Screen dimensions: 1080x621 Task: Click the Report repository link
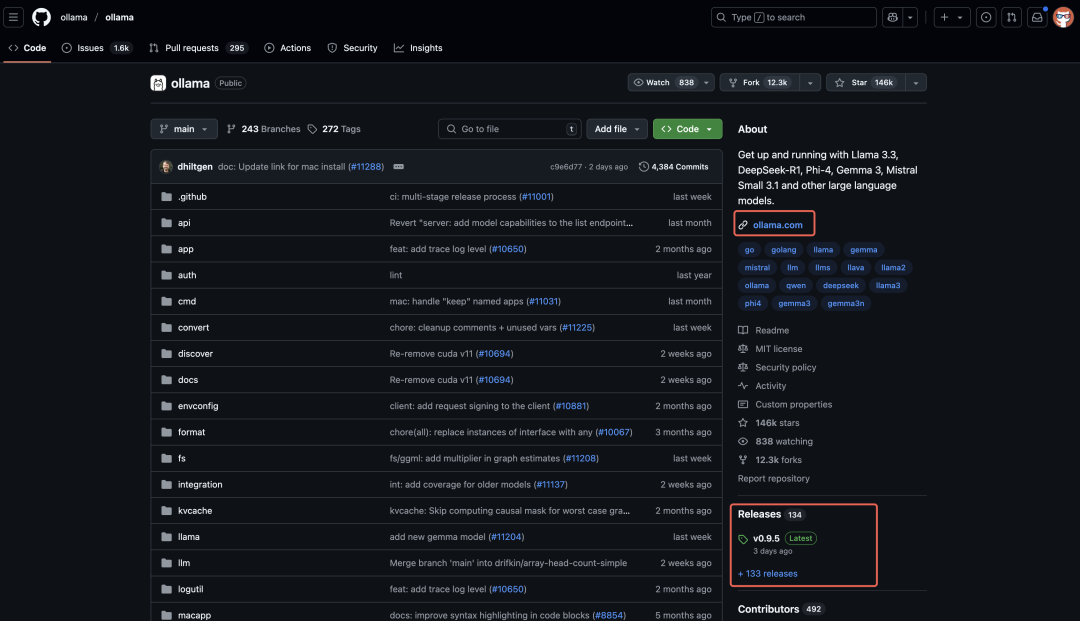(x=773, y=478)
